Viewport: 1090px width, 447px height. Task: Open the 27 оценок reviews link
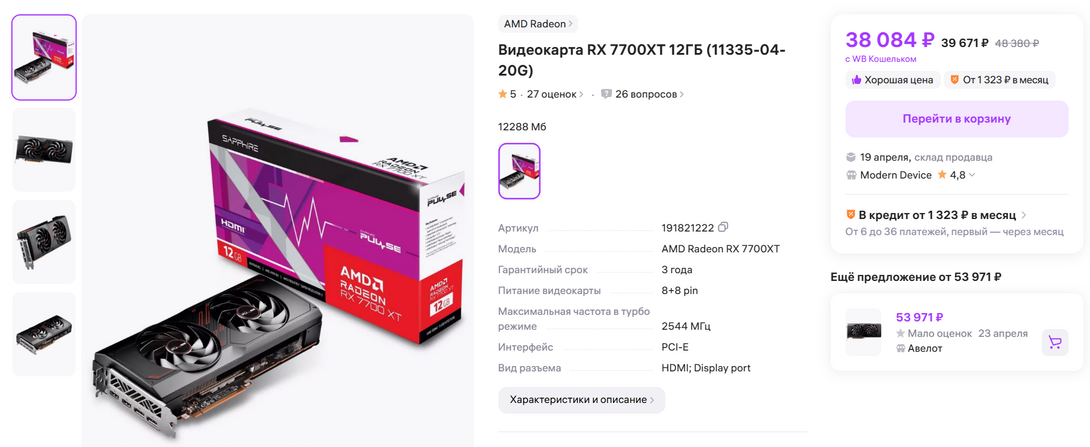point(555,94)
